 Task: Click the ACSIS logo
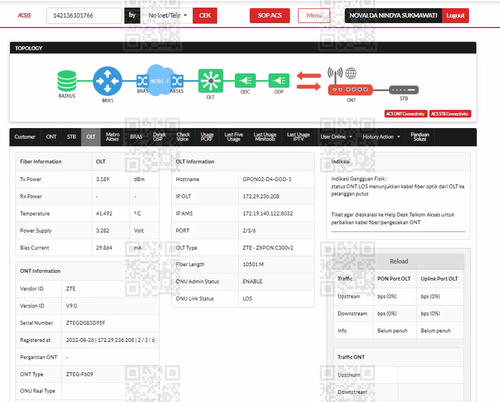click(x=24, y=15)
